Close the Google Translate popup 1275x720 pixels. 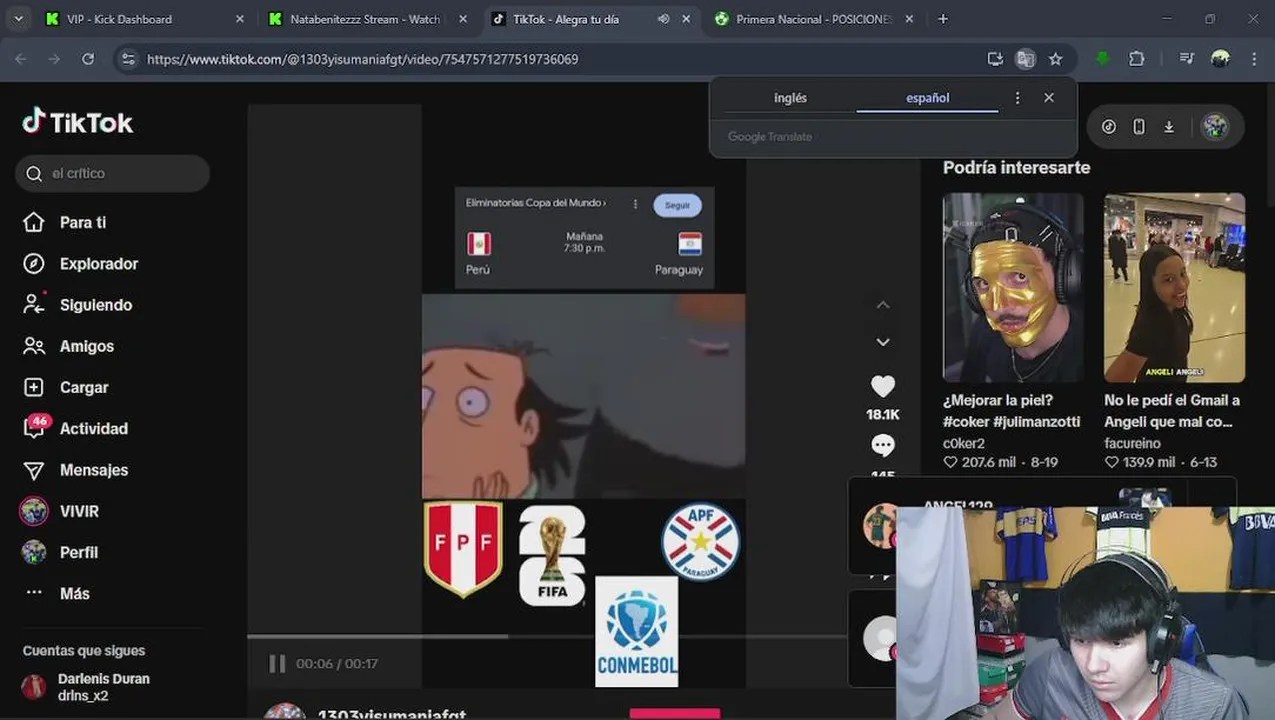(1048, 98)
